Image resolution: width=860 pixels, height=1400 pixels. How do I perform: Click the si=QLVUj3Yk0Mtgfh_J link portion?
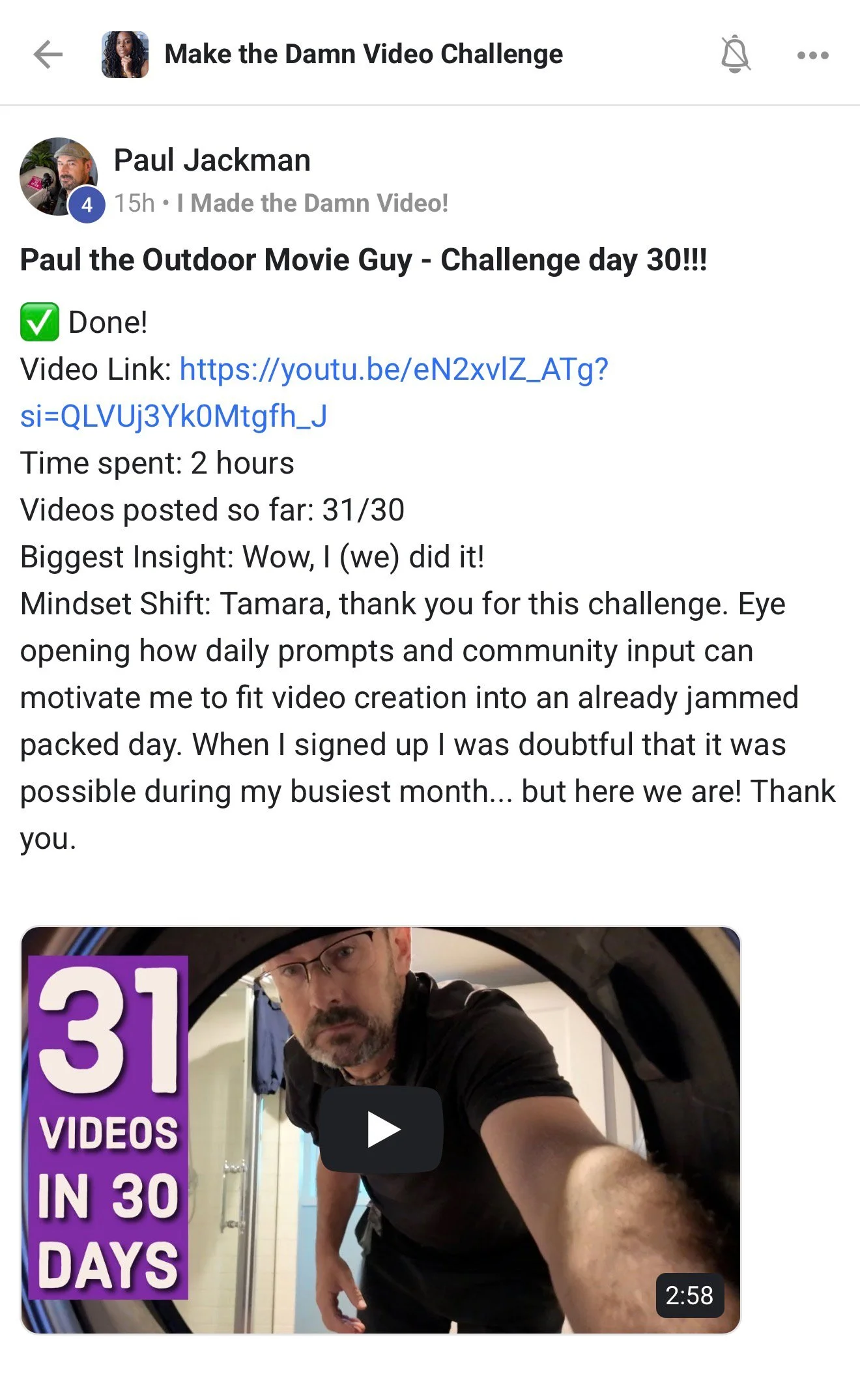[174, 416]
